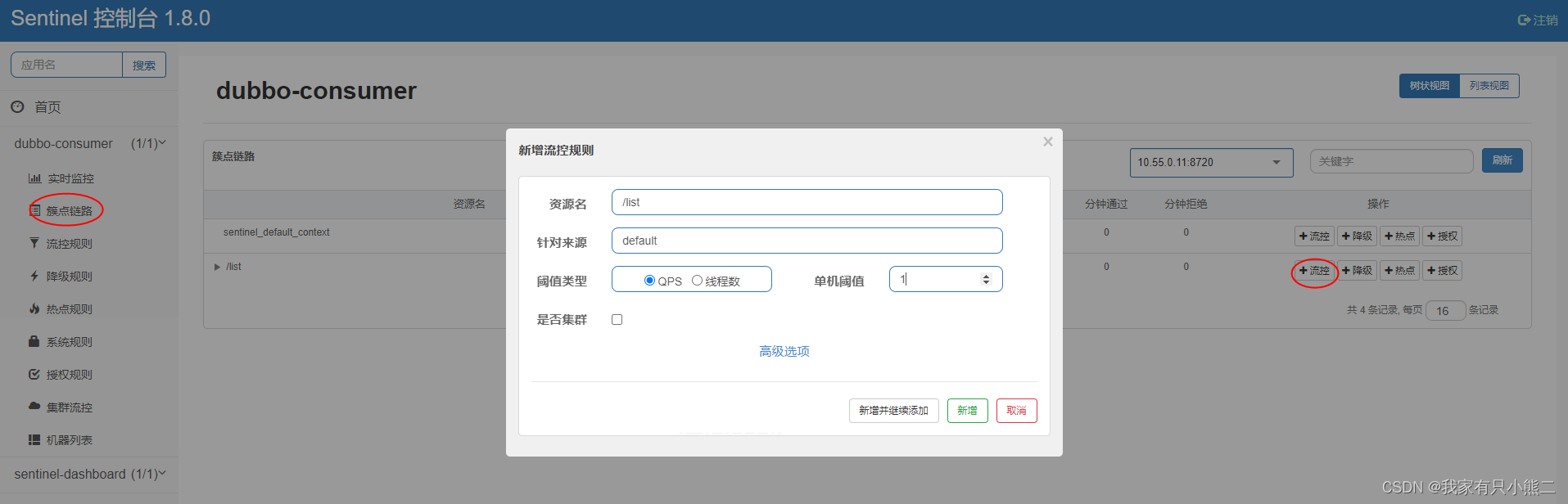This screenshot has width=1568, height=504.
Task: Collapse the dubbo-consumer app menu
Action: click(x=90, y=144)
